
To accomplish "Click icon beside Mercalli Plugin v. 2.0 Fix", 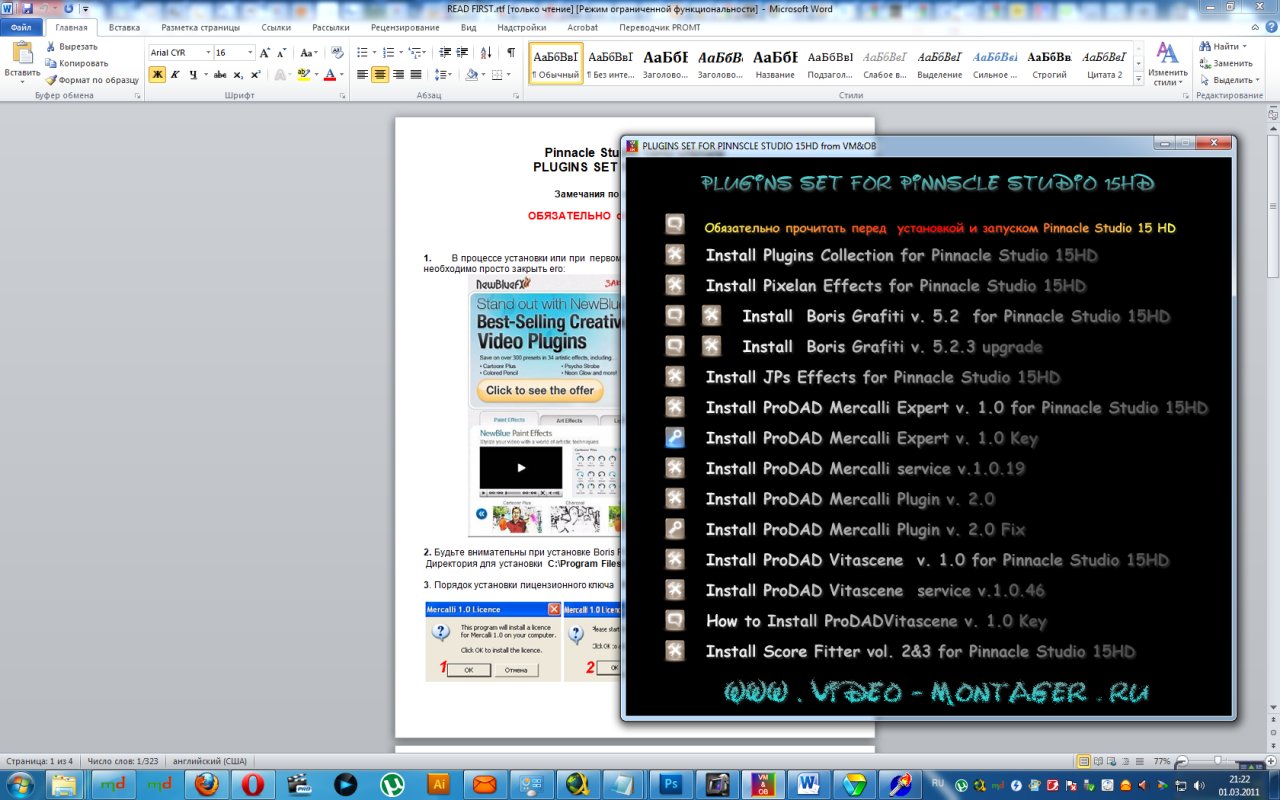I will [x=675, y=529].
